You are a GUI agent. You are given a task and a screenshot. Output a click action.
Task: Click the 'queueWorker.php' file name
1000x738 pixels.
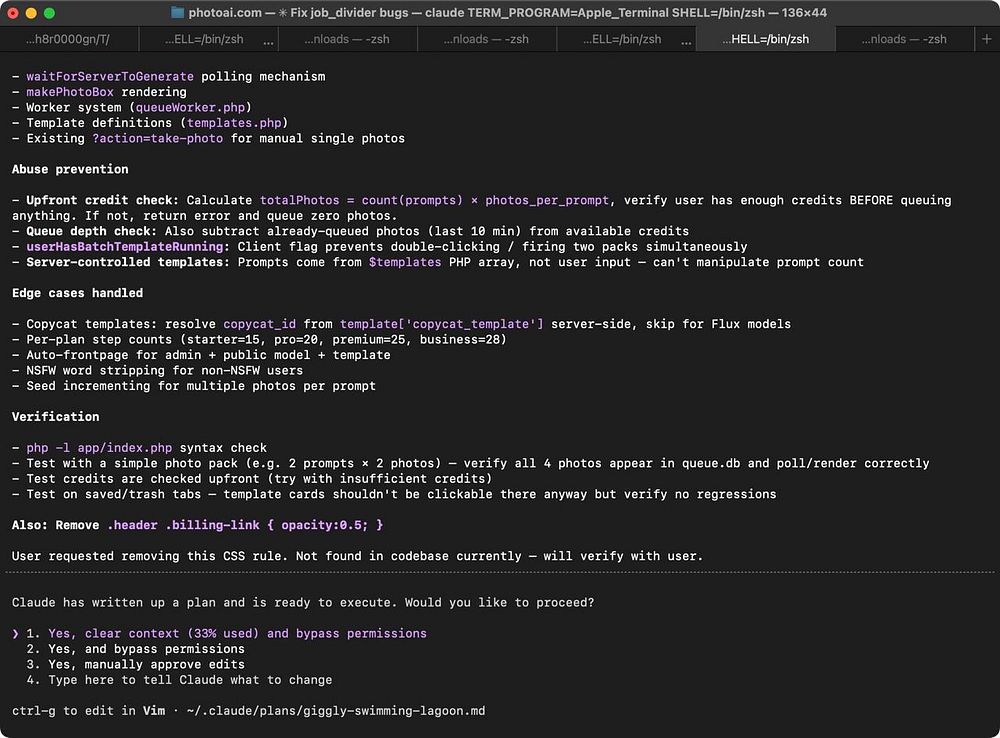[190, 107]
